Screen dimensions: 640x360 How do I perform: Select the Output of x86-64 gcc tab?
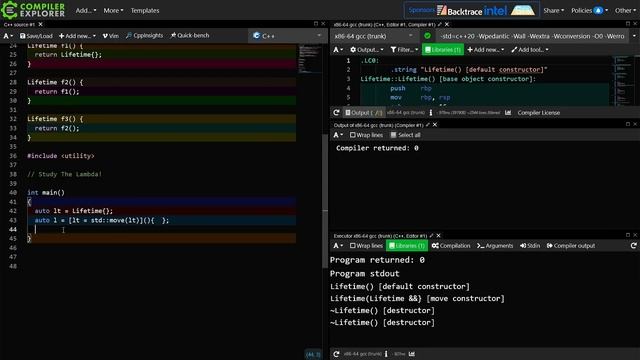[378, 125]
